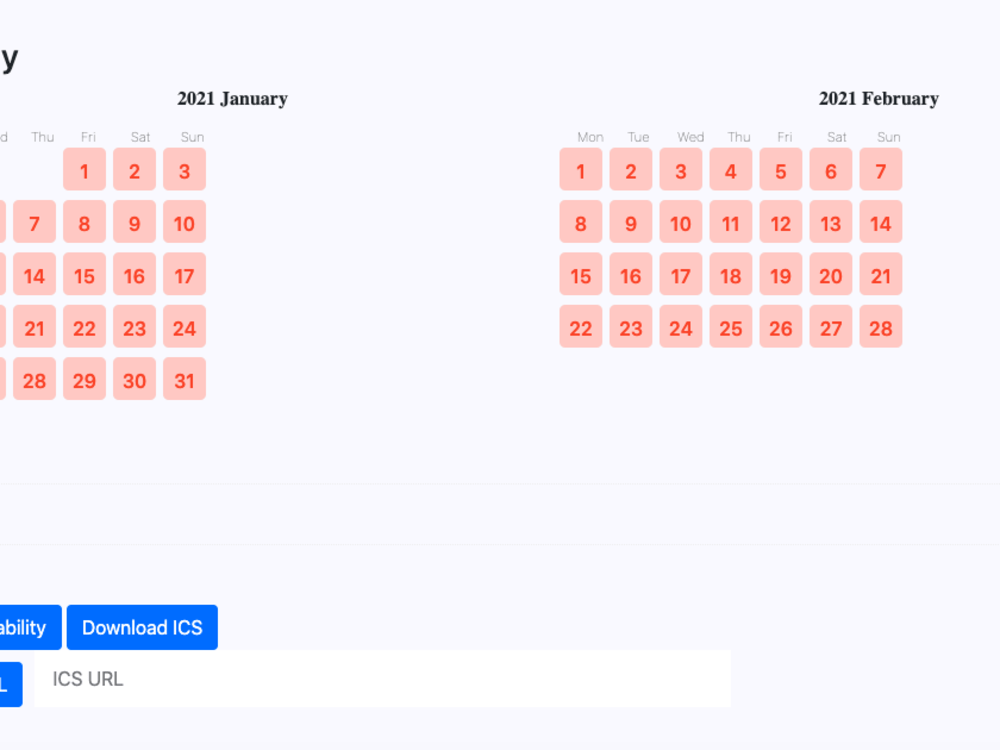
Task: Click January 17 date cell
Action: click(x=184, y=274)
